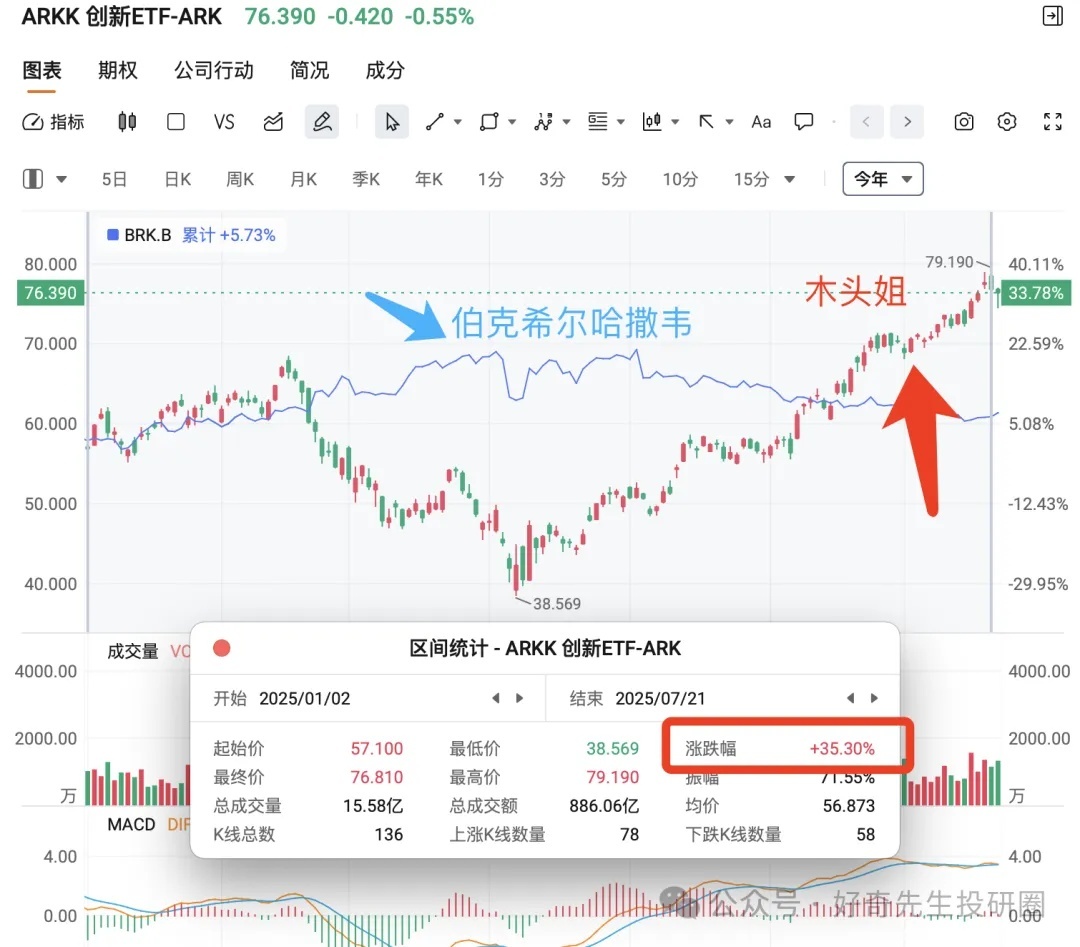Select the trend line drawing tool
1080x947 pixels.
coord(435,122)
